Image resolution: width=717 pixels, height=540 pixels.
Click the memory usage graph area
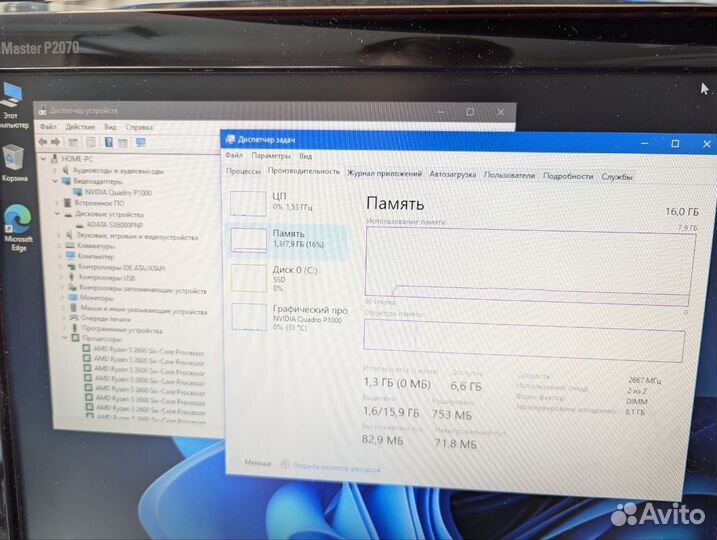point(530,265)
